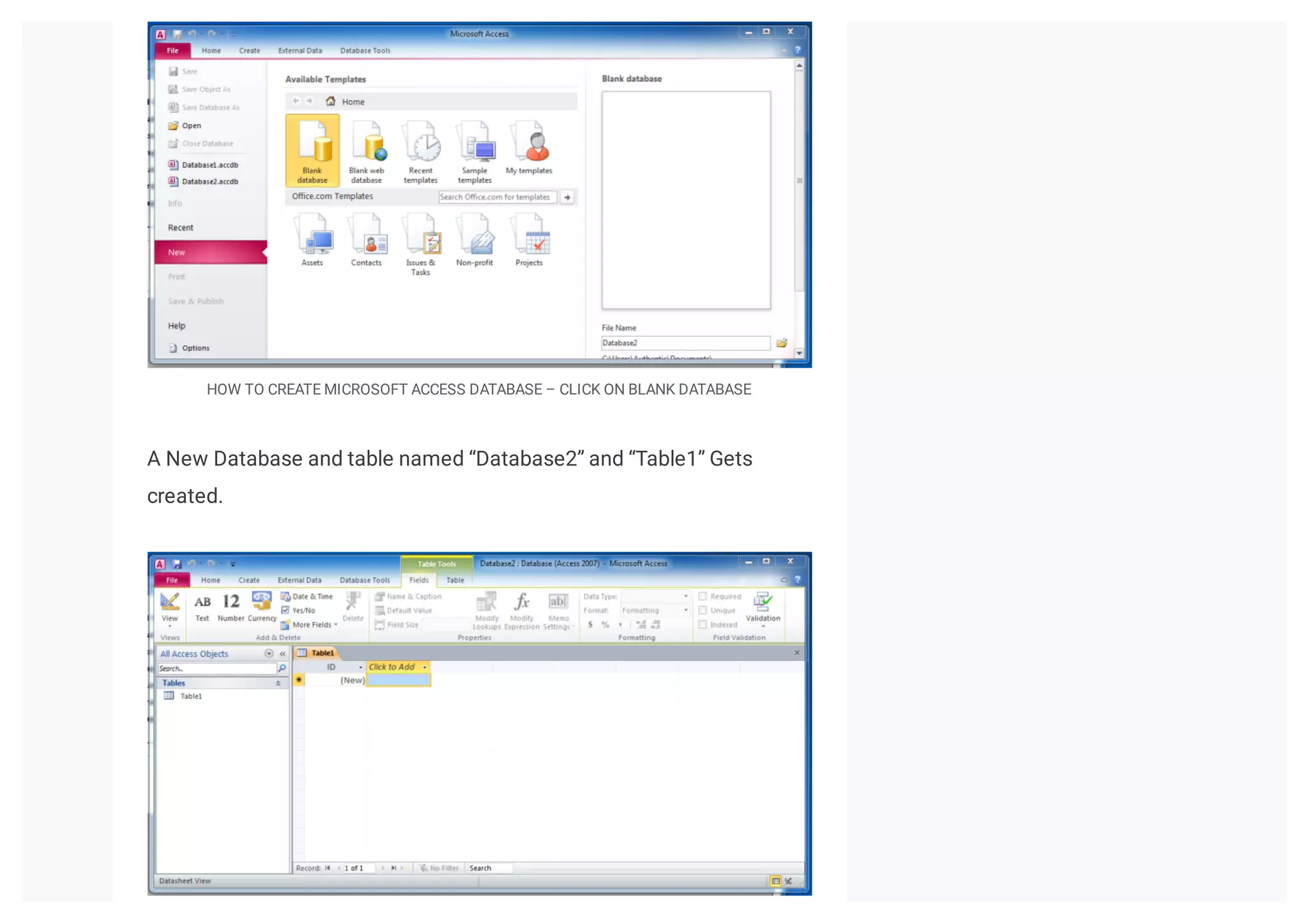Add a Currency field
The image size is (1308, 924).
point(262,607)
